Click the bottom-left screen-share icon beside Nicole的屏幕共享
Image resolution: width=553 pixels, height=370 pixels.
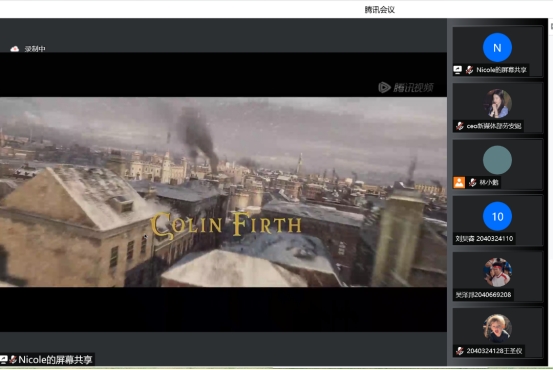pyautogui.click(x=4, y=359)
